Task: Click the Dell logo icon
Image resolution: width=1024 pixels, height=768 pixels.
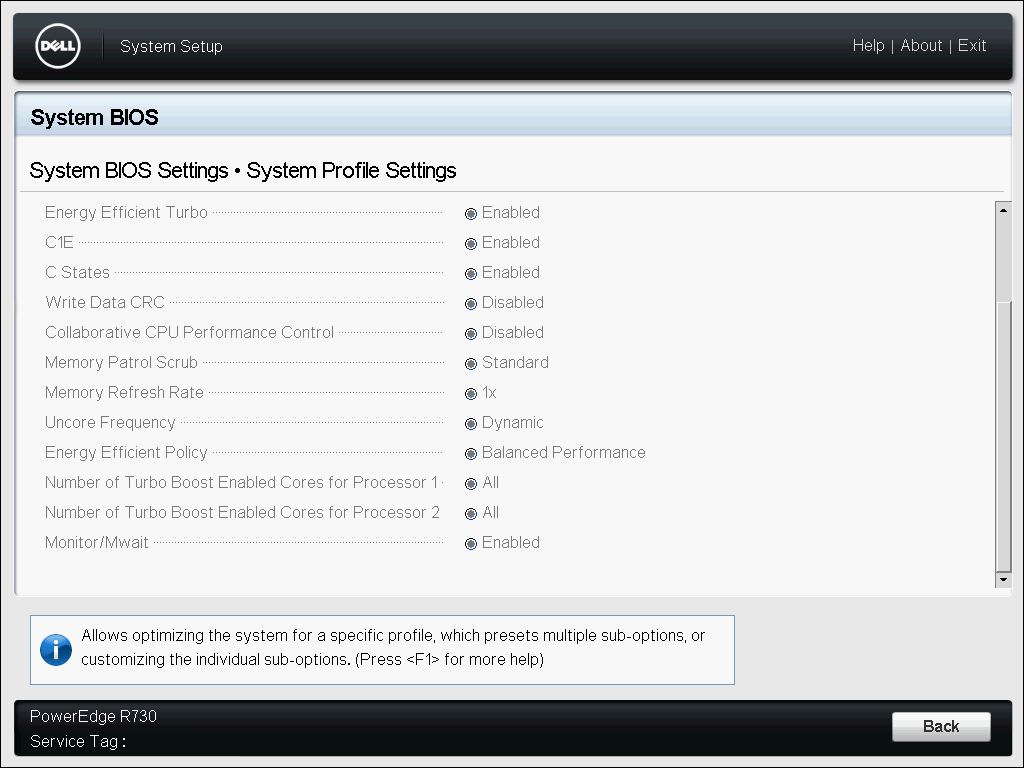Action: pos(58,46)
